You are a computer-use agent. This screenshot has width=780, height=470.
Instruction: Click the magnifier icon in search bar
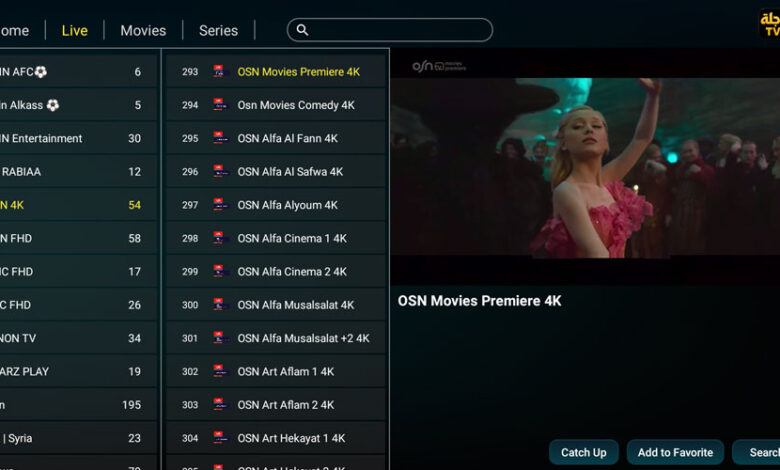point(303,31)
